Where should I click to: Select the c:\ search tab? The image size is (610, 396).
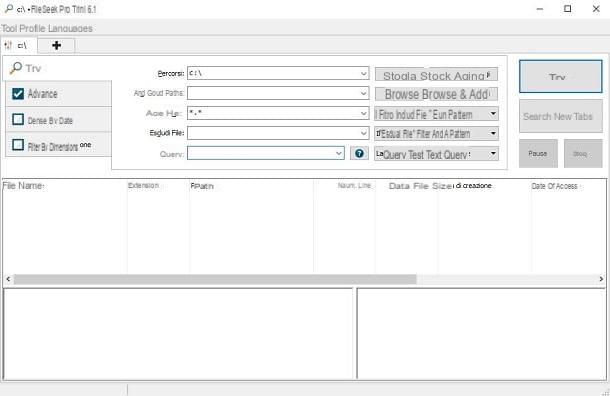[19, 46]
